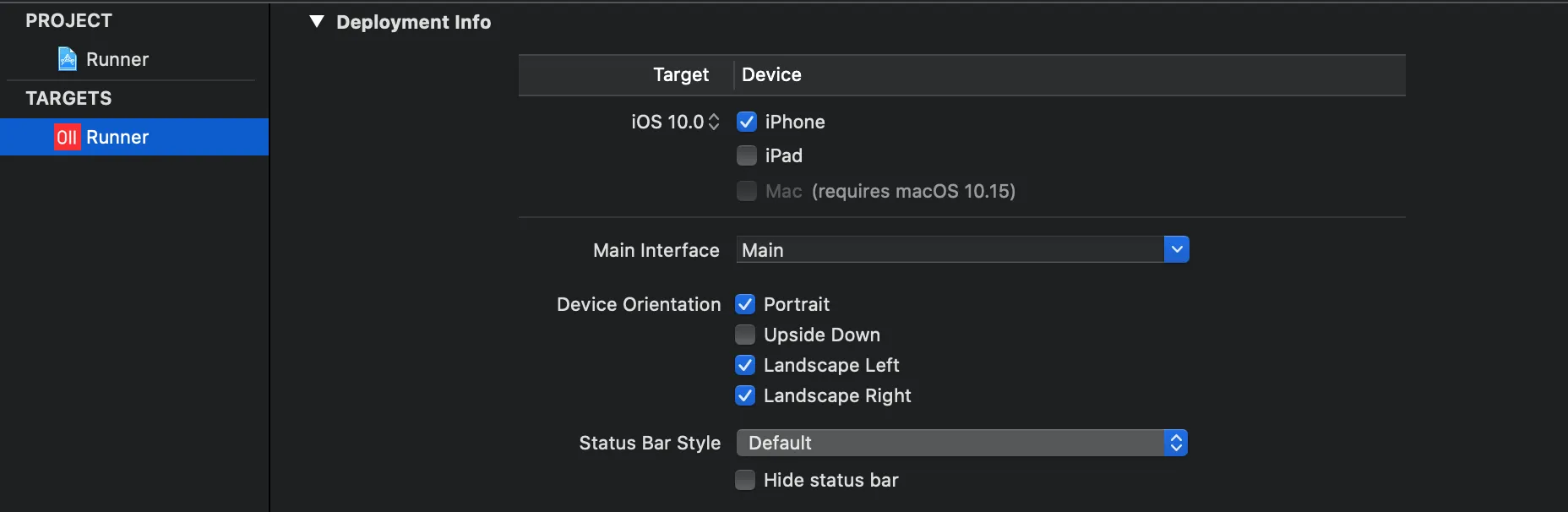1568x512 pixels.
Task: Click the Runner project file icon
Action: click(68, 59)
